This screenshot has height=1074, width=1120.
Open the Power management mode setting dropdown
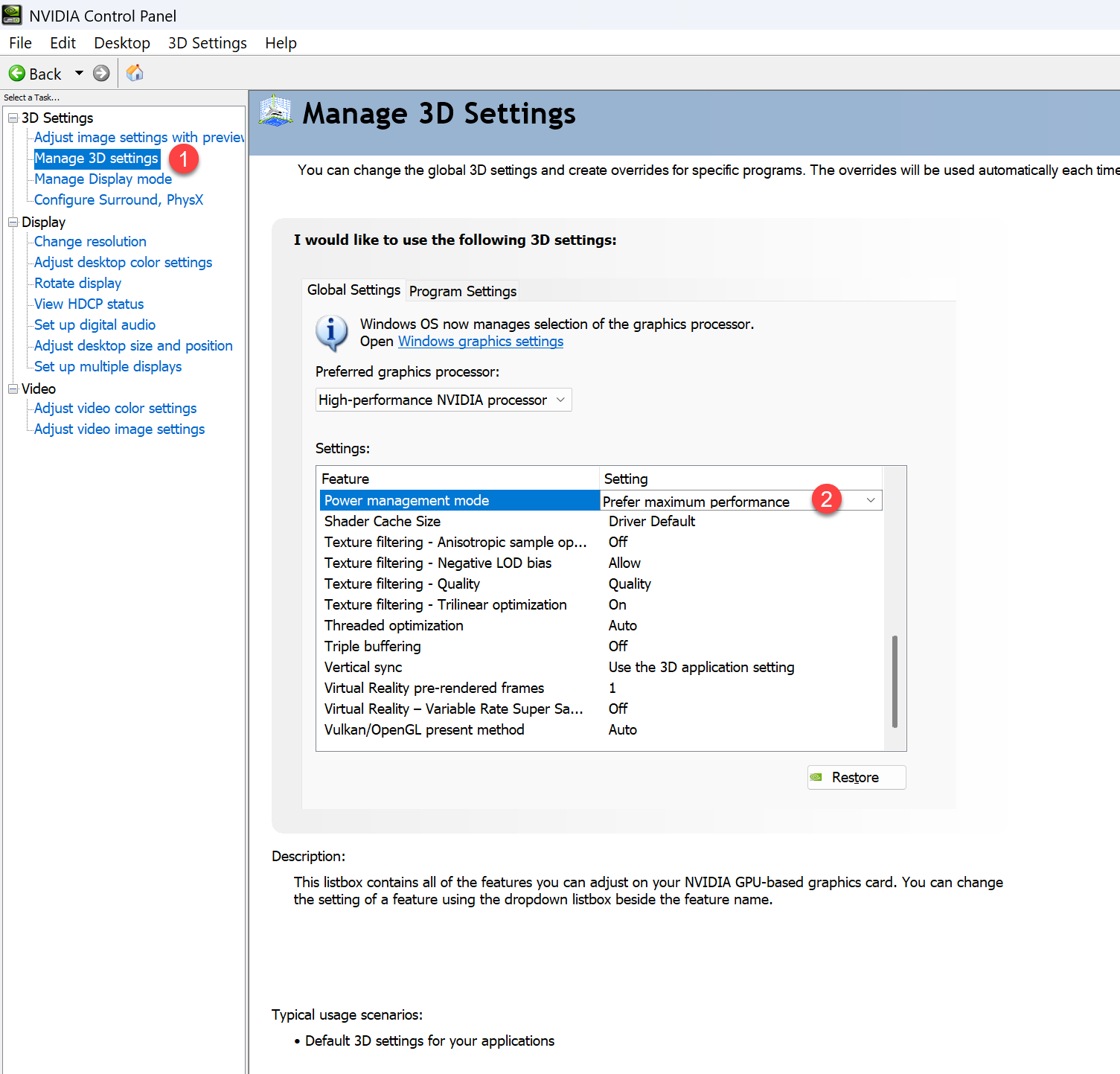870,501
